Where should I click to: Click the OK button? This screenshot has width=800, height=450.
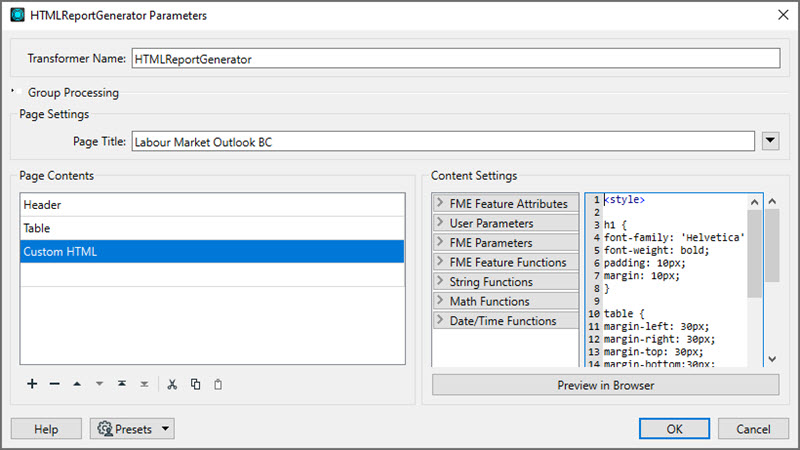click(x=674, y=429)
